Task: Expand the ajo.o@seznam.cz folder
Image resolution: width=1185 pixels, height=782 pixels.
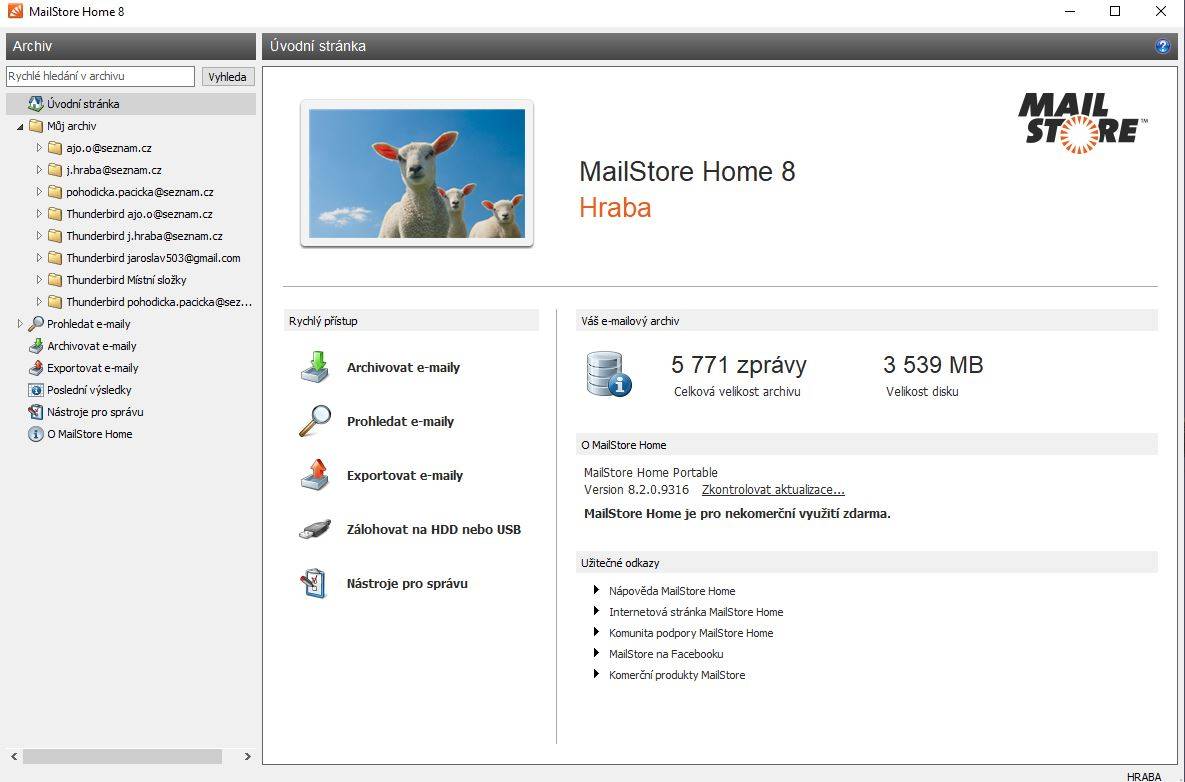Action: coord(39,148)
